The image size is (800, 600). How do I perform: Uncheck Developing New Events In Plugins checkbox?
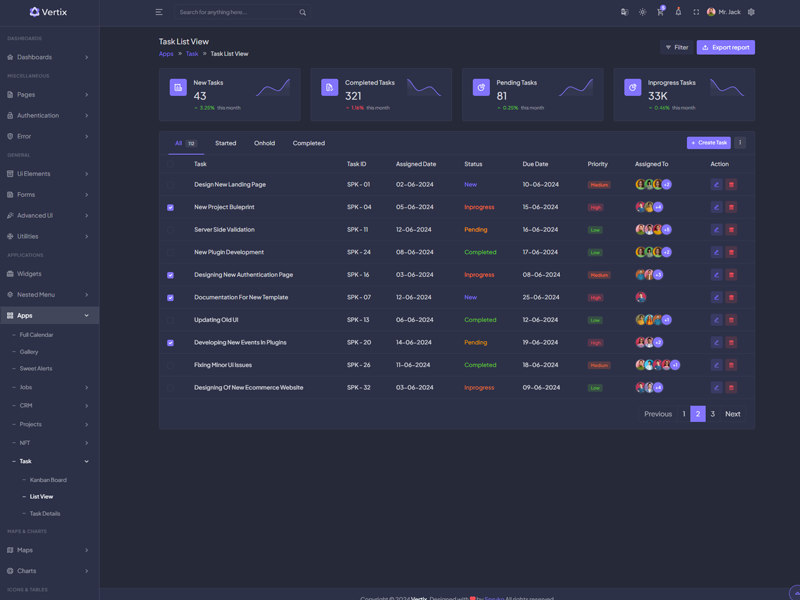[x=170, y=343]
